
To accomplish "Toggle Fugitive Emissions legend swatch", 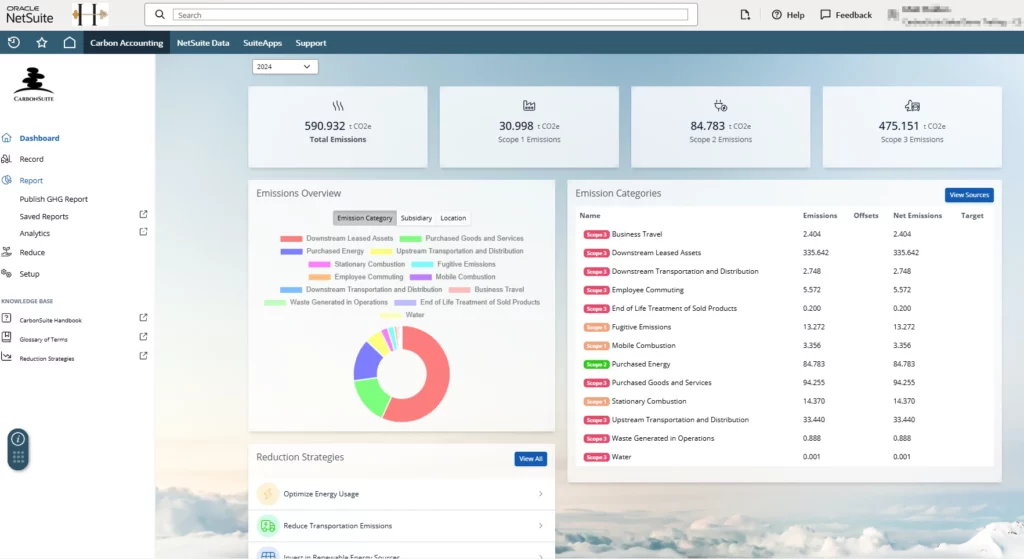I will pyautogui.click(x=422, y=264).
